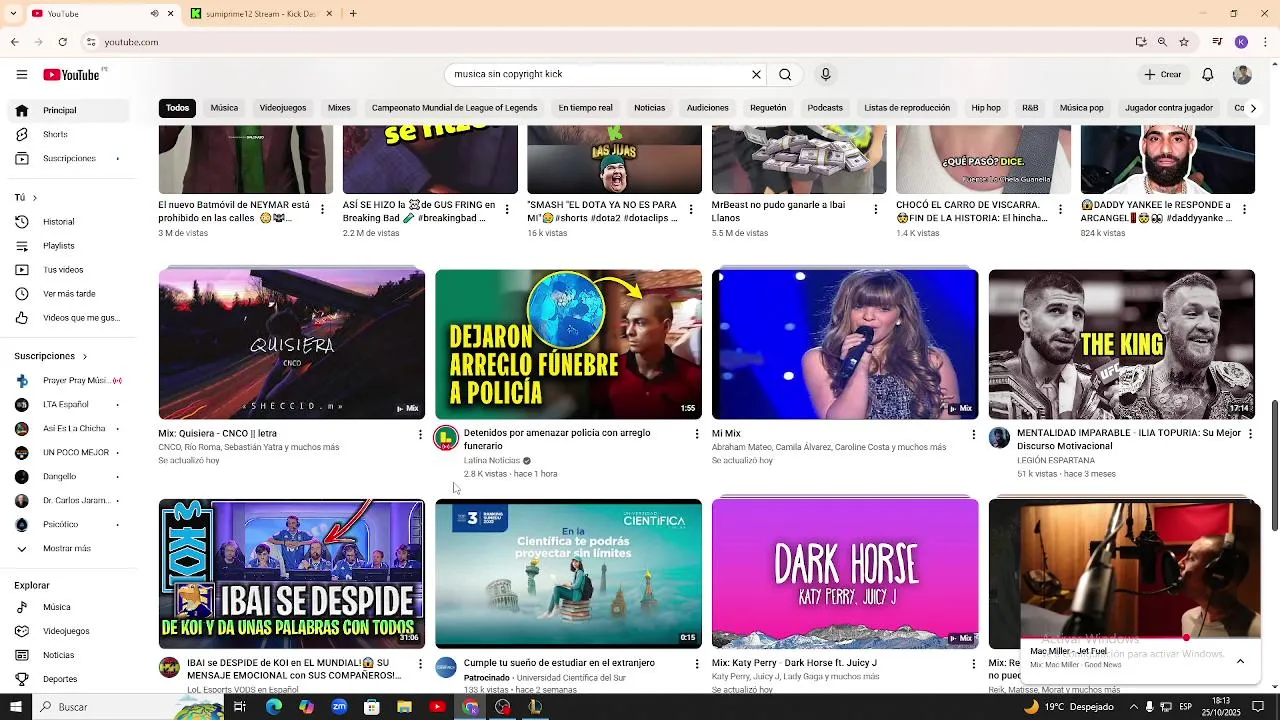This screenshot has height=720, width=1280.
Task: Open Dark Horse Katy Perry mix title
Action: coord(794,663)
